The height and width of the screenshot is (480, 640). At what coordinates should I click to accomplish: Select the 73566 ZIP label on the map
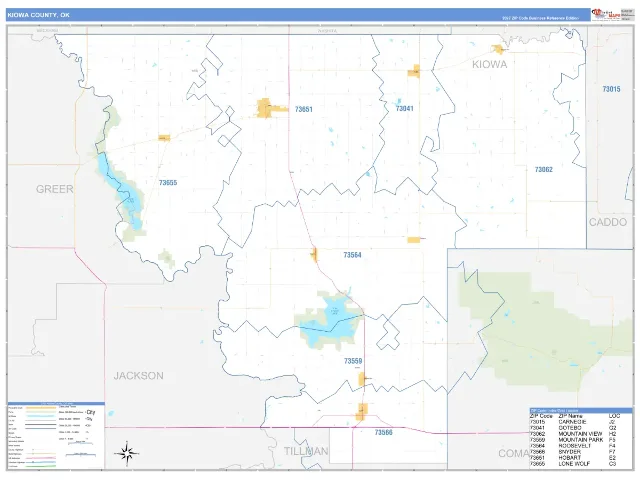pos(384,433)
